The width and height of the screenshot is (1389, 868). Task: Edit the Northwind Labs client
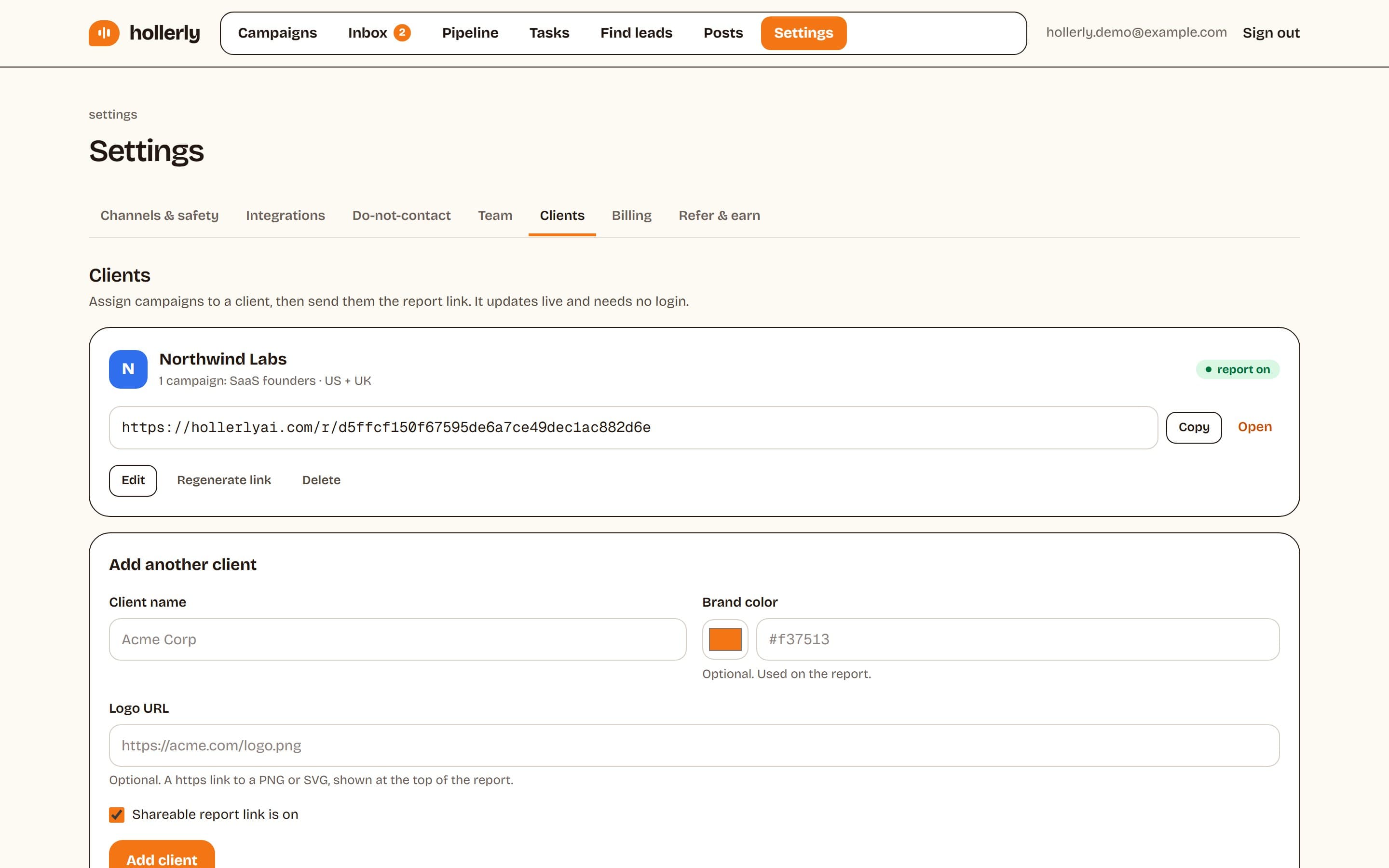[133, 480]
